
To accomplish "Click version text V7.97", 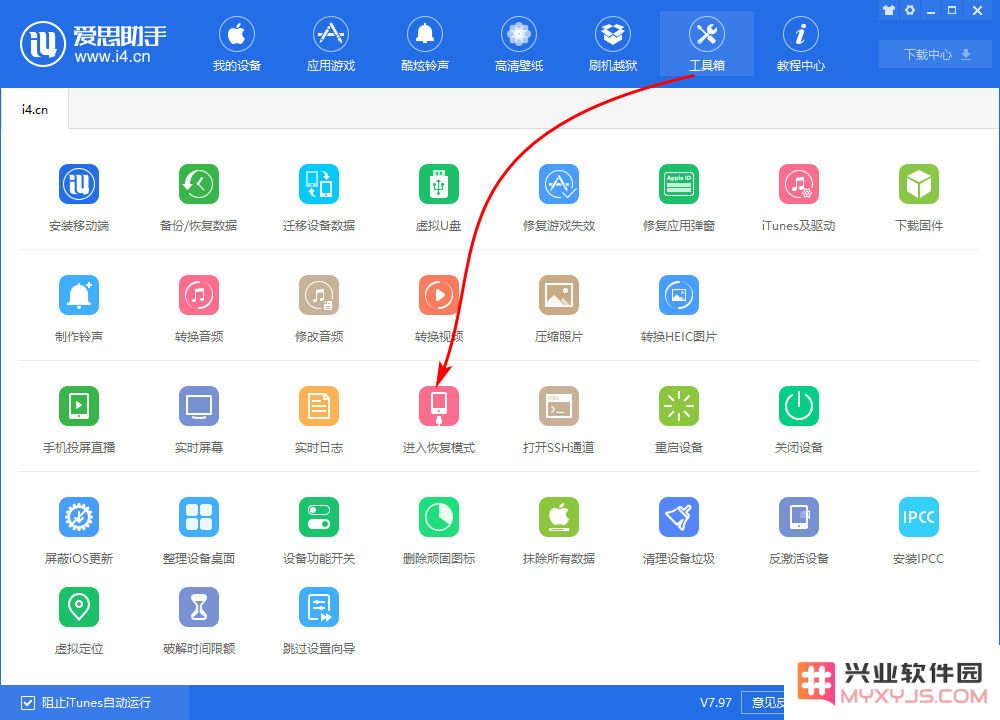I will 716,703.
